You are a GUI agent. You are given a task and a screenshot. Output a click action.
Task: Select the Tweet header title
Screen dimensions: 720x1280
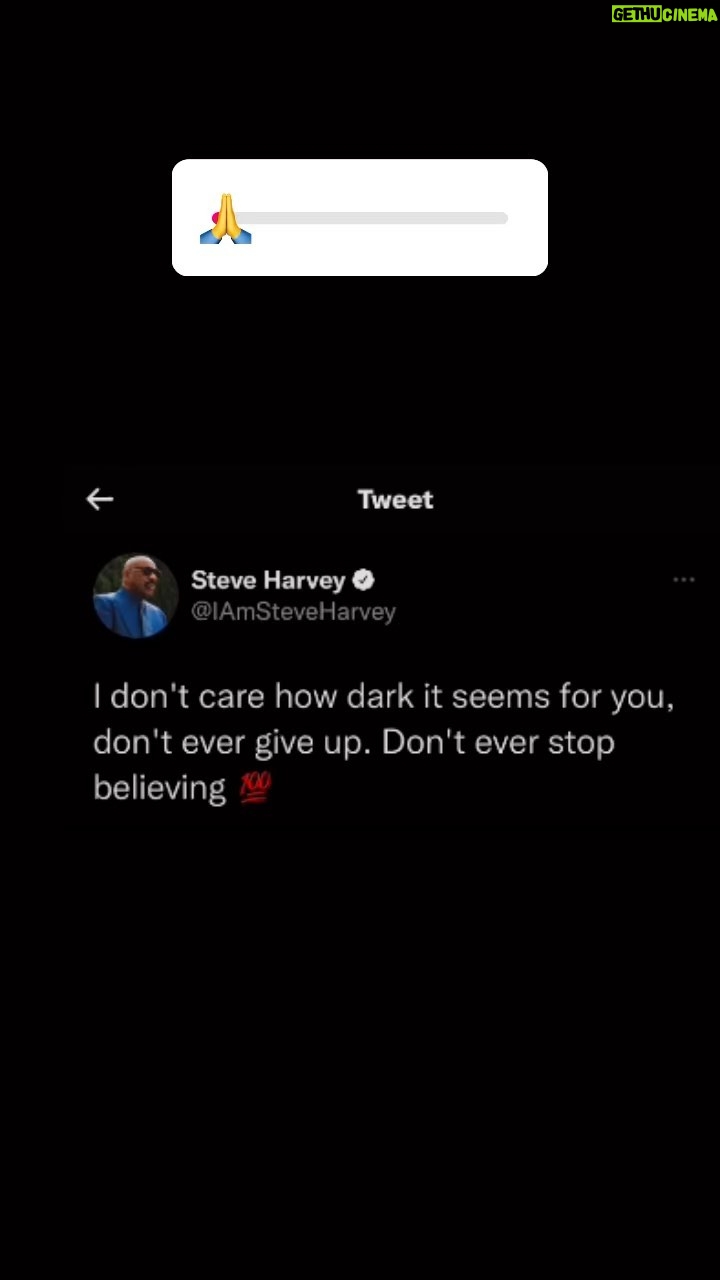pyautogui.click(x=396, y=499)
